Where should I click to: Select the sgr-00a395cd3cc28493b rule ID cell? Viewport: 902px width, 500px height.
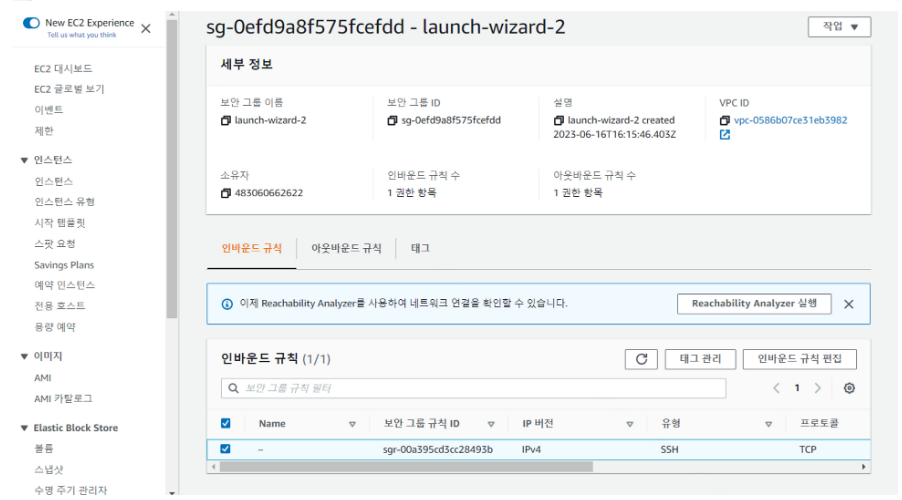coord(438,450)
